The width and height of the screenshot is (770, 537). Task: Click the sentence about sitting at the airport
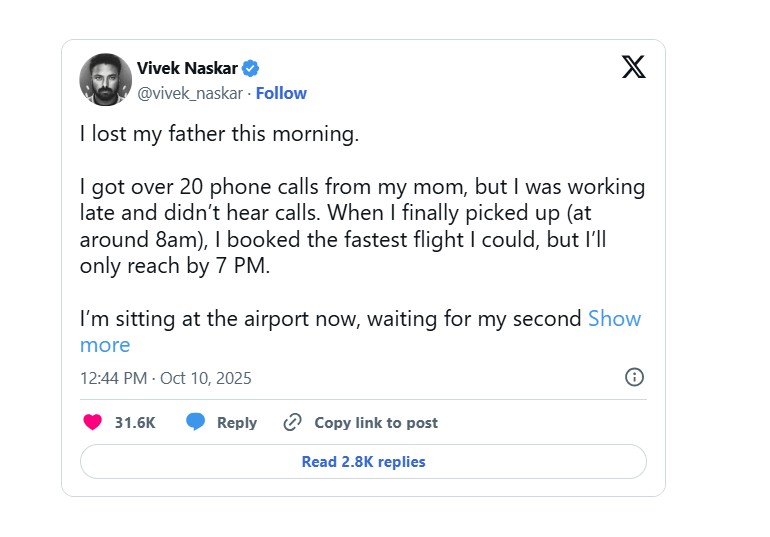[x=330, y=319]
